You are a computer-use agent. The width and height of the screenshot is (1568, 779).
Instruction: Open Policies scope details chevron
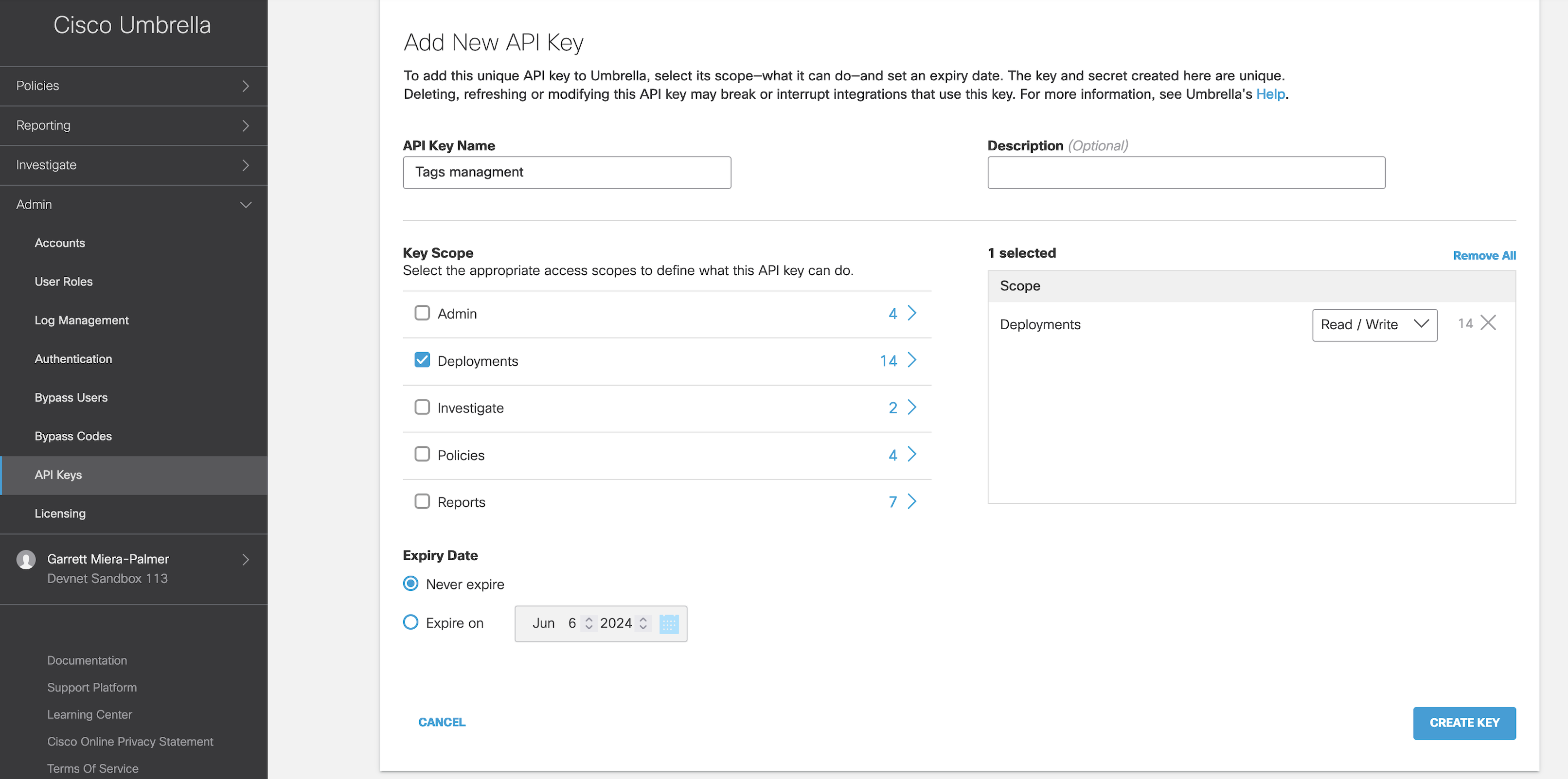click(912, 455)
